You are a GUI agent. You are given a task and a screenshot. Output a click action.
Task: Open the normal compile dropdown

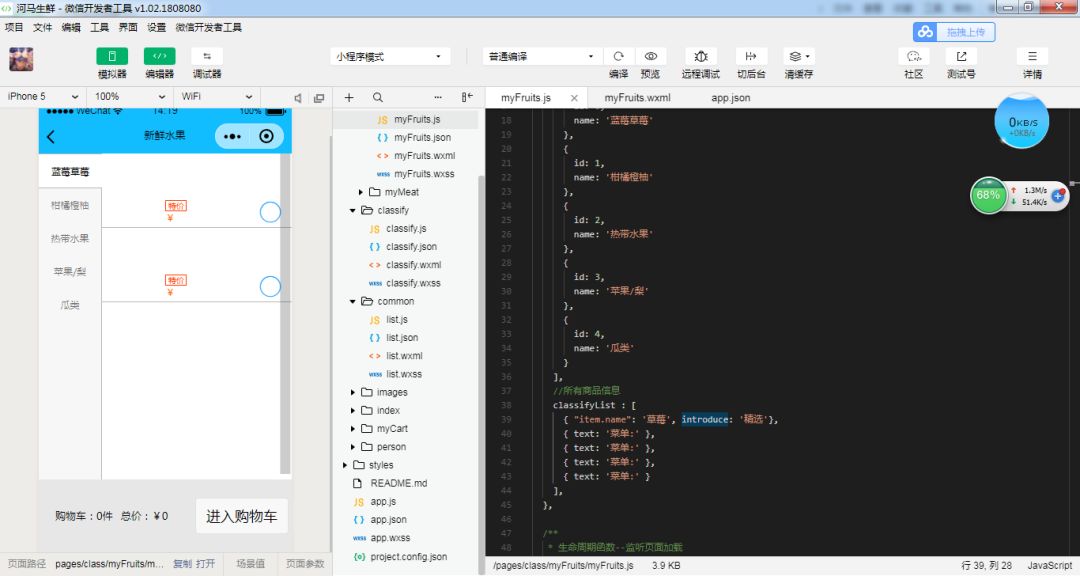(541, 56)
